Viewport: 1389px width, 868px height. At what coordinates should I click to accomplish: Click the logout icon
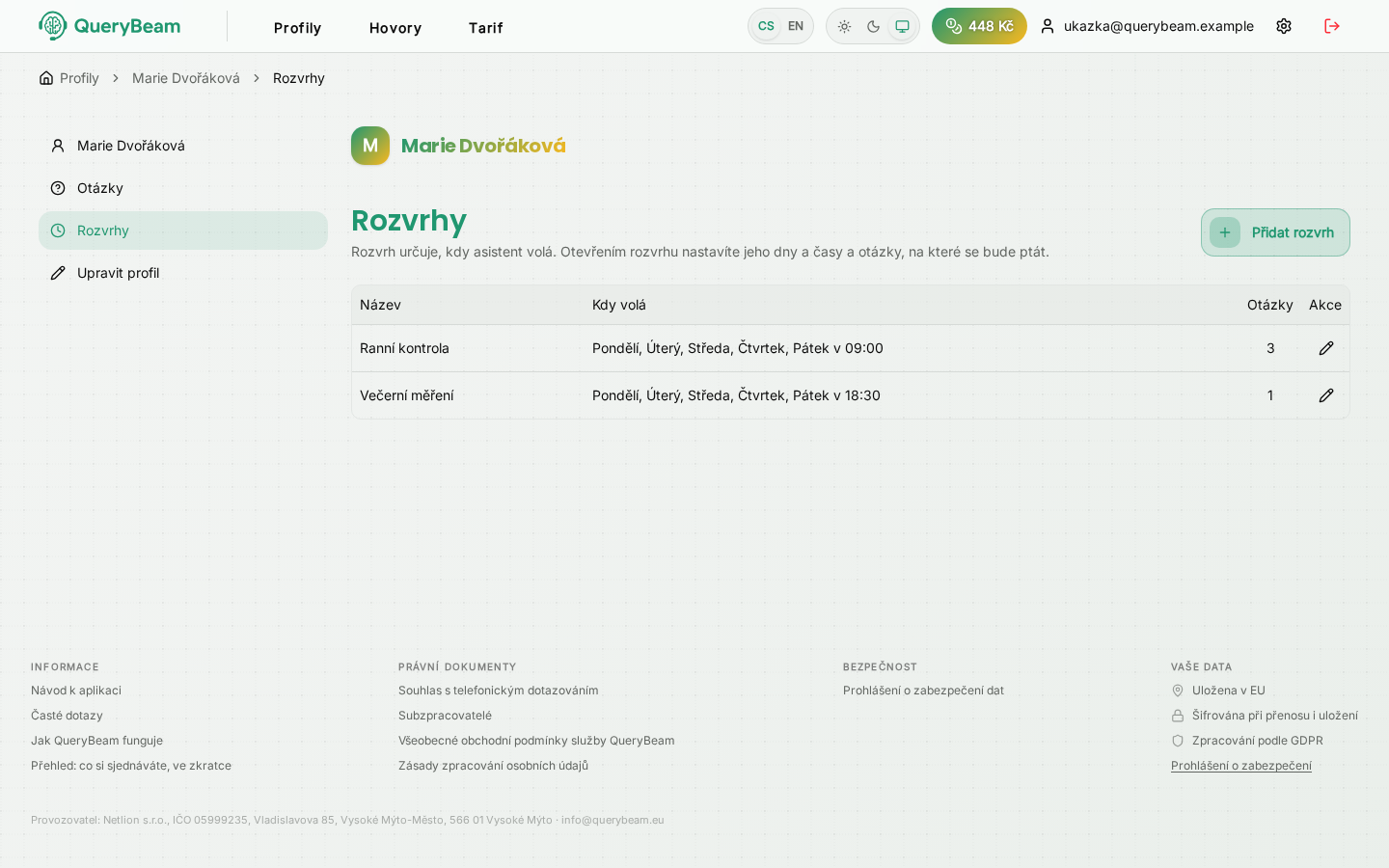pos(1332,26)
